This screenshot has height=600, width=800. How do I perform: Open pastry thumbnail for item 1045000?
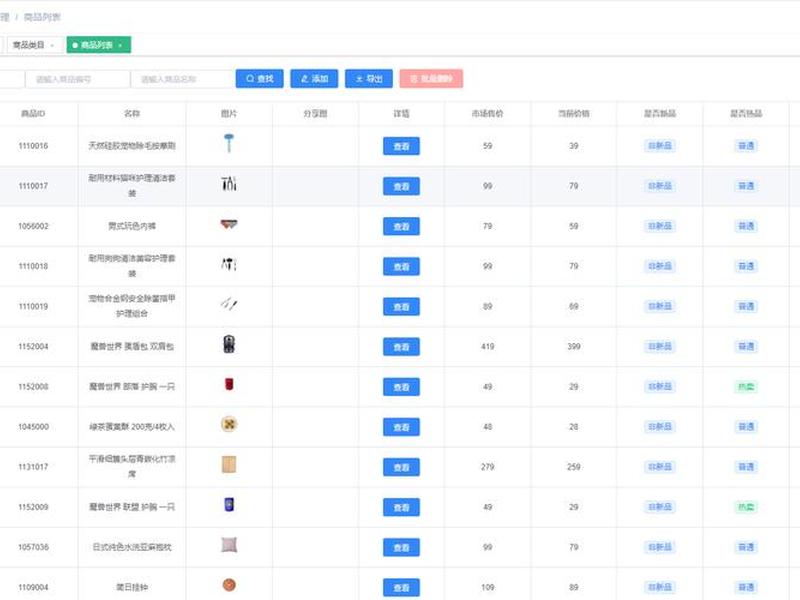[229, 424]
